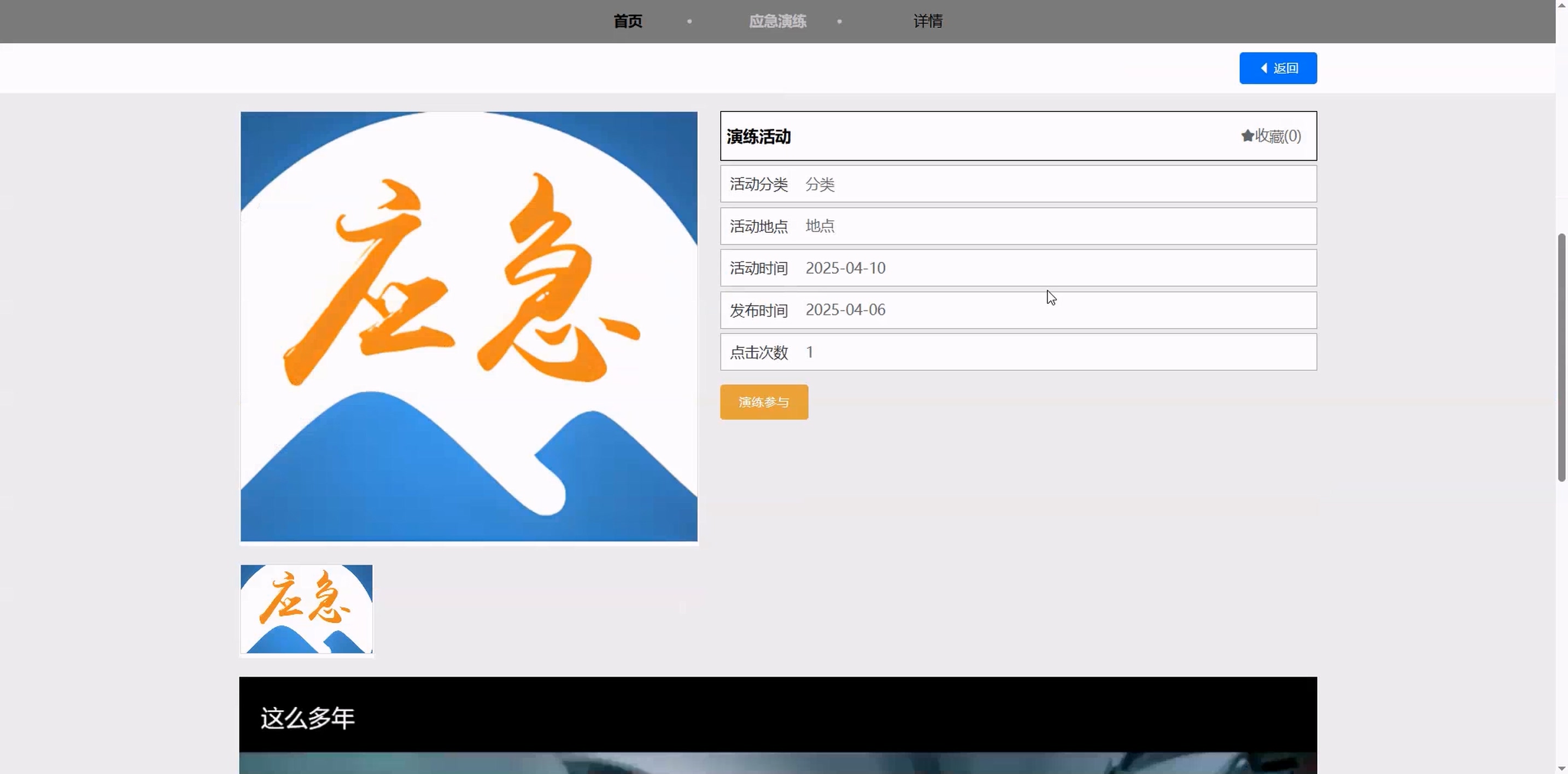Select the small 应急 thumbnail image

pos(306,608)
